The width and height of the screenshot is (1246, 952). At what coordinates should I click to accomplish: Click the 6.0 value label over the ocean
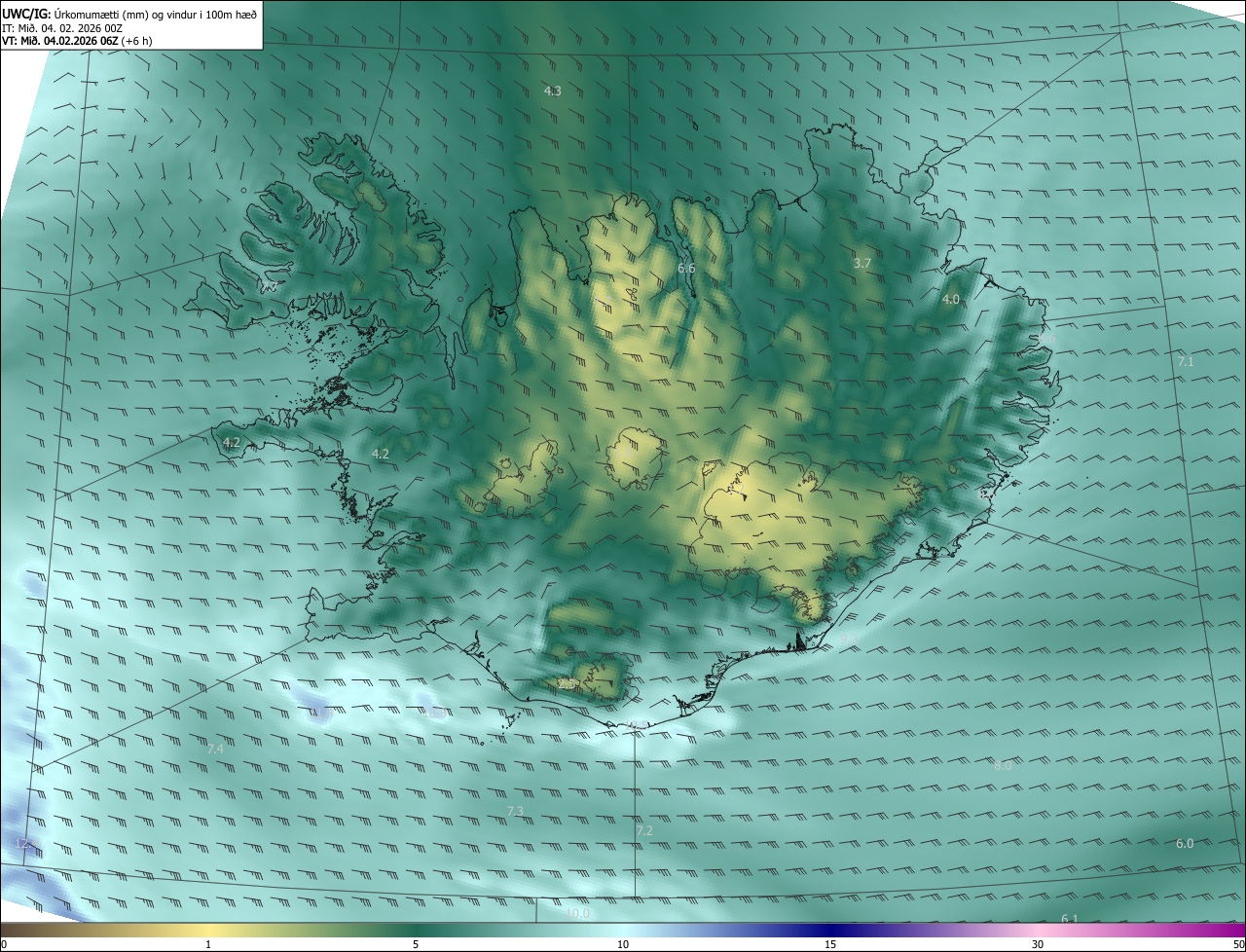coord(1184,843)
